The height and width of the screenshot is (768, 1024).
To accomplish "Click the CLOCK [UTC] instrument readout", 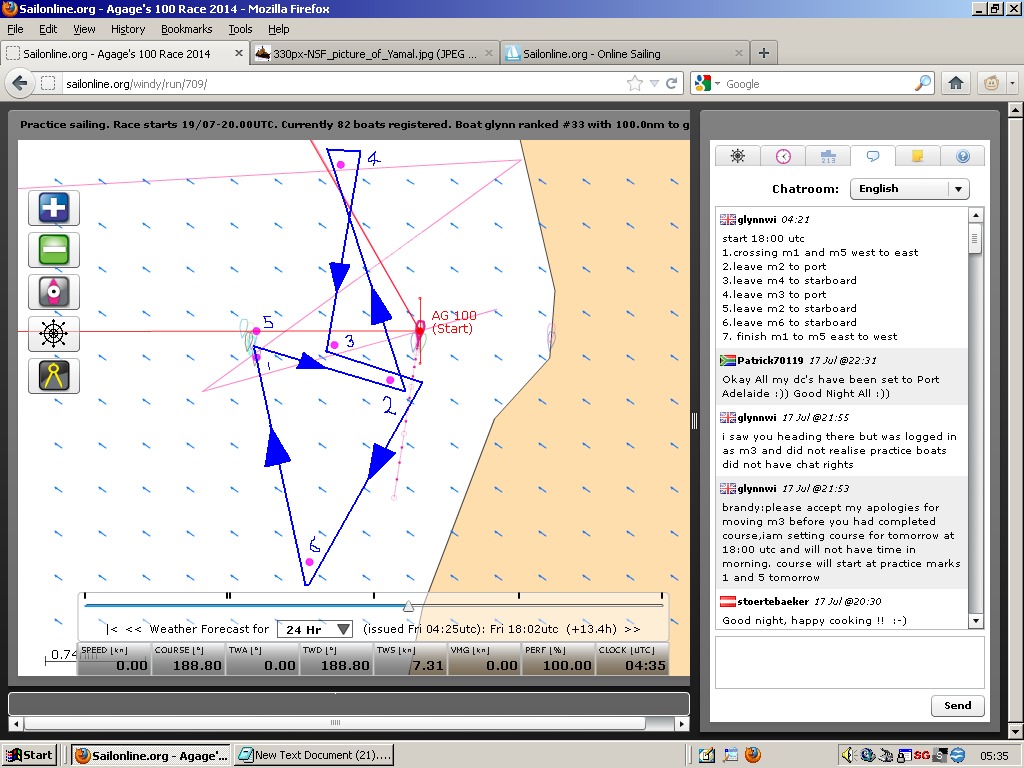I will point(632,659).
